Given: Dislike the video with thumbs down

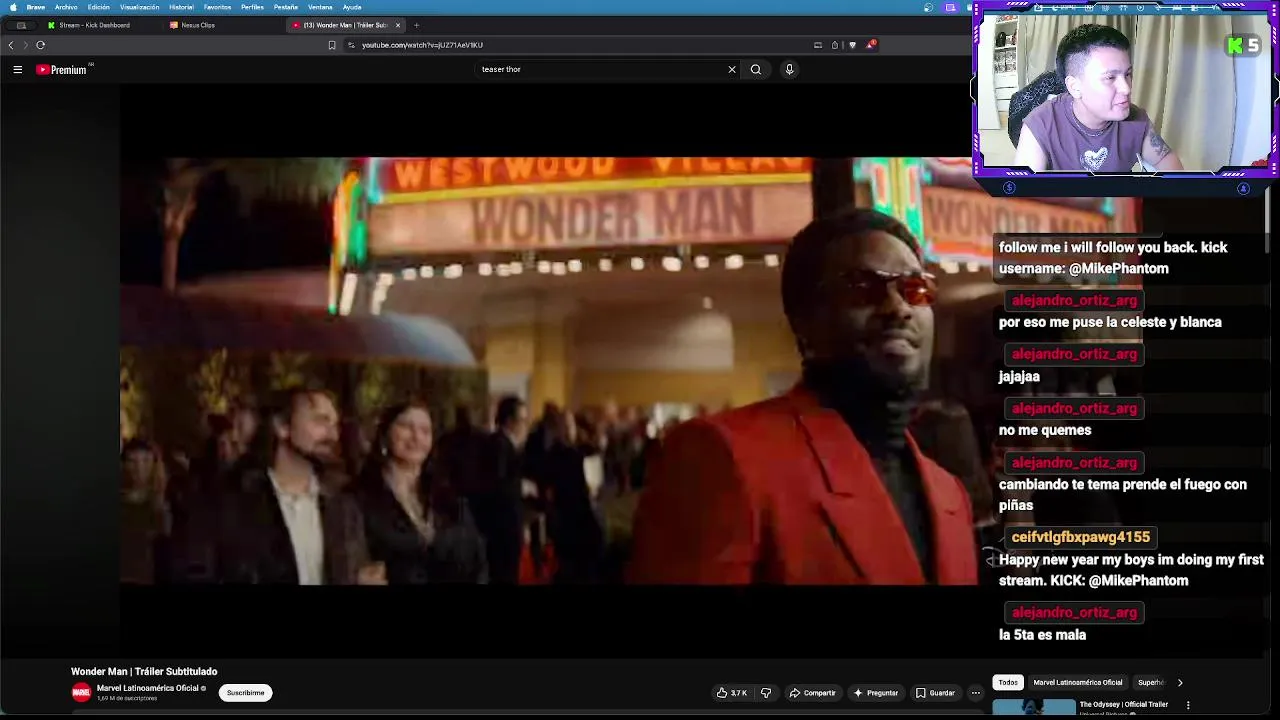Looking at the screenshot, I should (x=766, y=693).
